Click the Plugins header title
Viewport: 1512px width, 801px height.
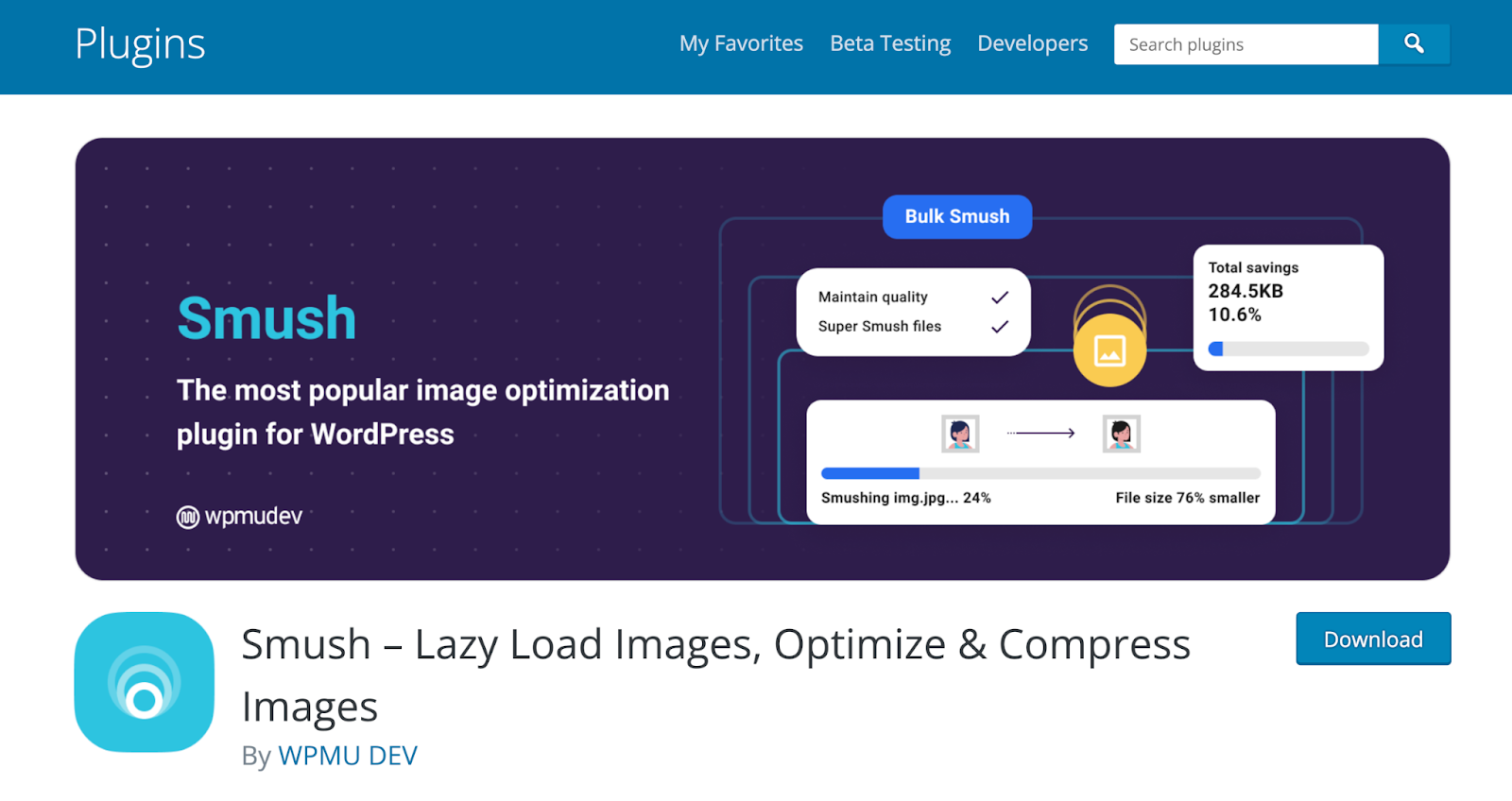tap(140, 44)
